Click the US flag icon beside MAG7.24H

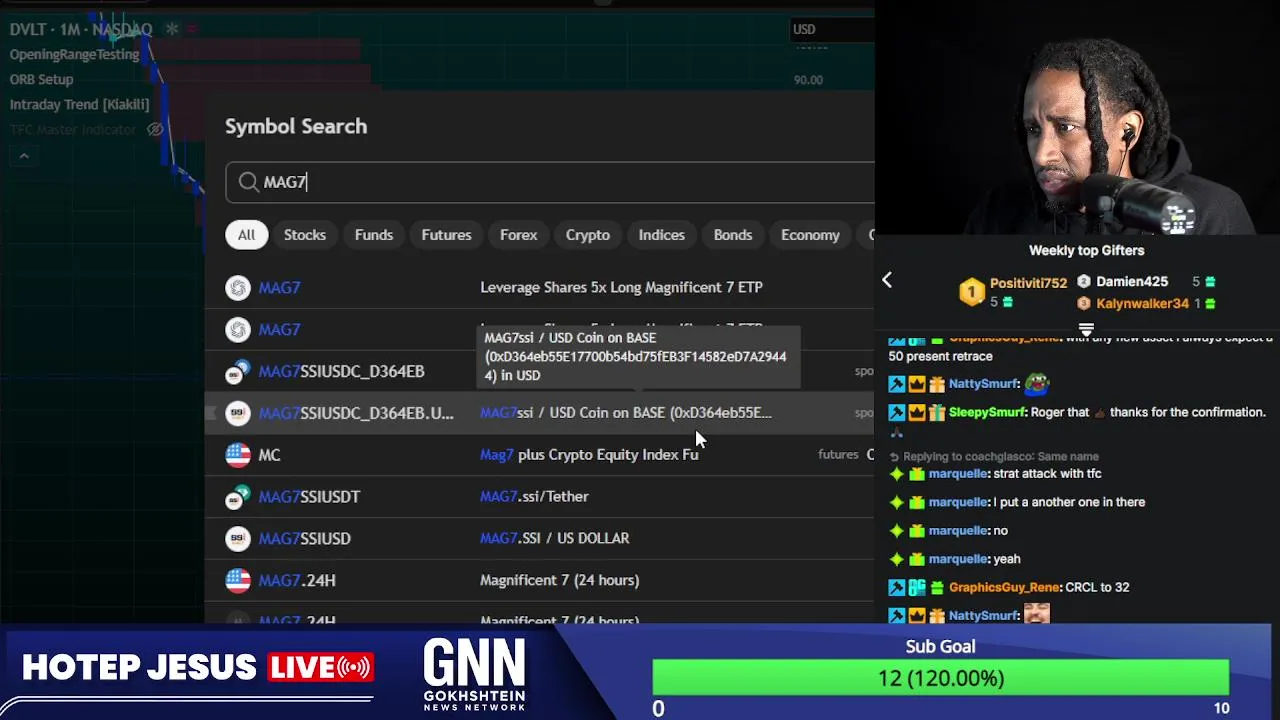[238, 580]
